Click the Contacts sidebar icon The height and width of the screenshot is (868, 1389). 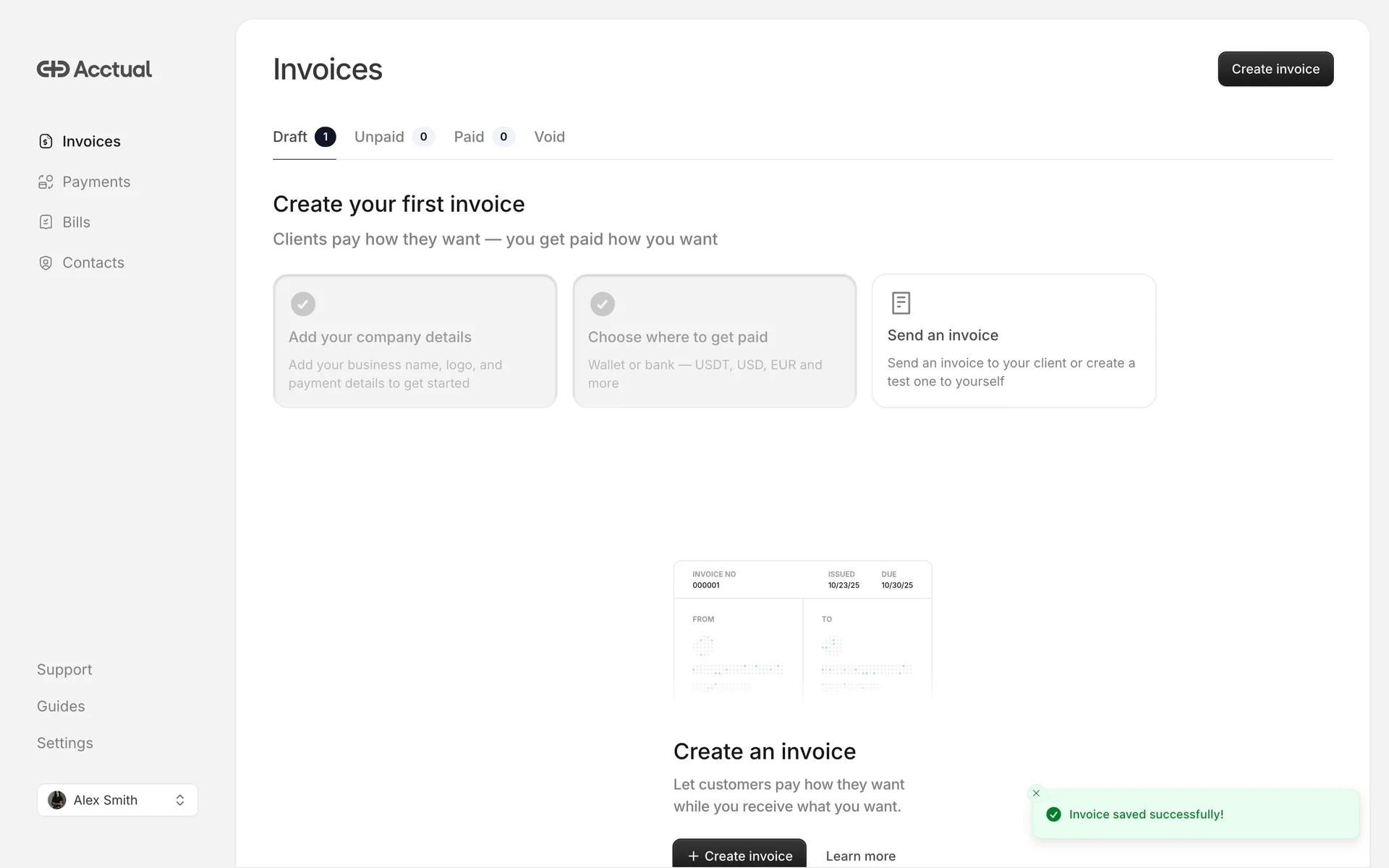(x=46, y=263)
